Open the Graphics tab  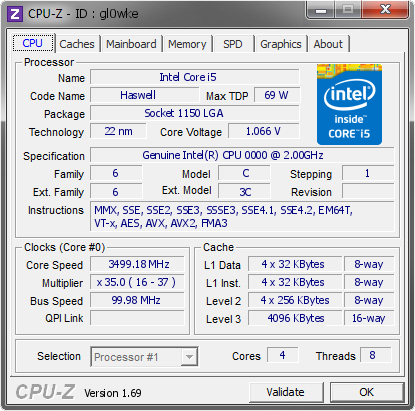(x=281, y=44)
